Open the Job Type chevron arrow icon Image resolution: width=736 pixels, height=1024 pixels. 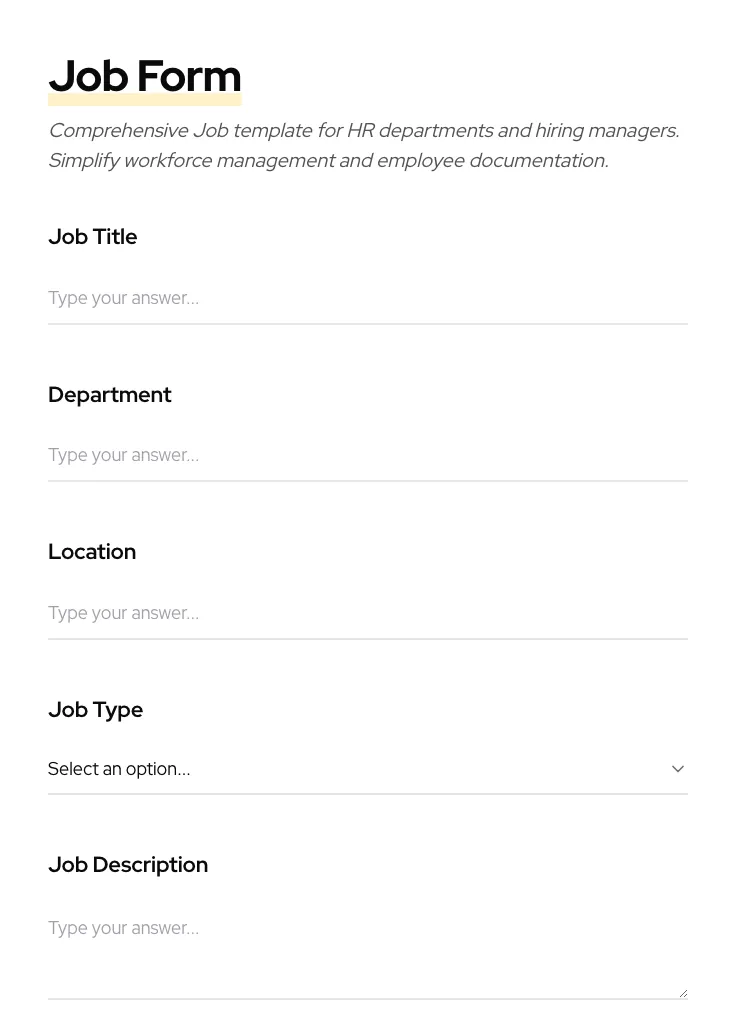pos(678,768)
